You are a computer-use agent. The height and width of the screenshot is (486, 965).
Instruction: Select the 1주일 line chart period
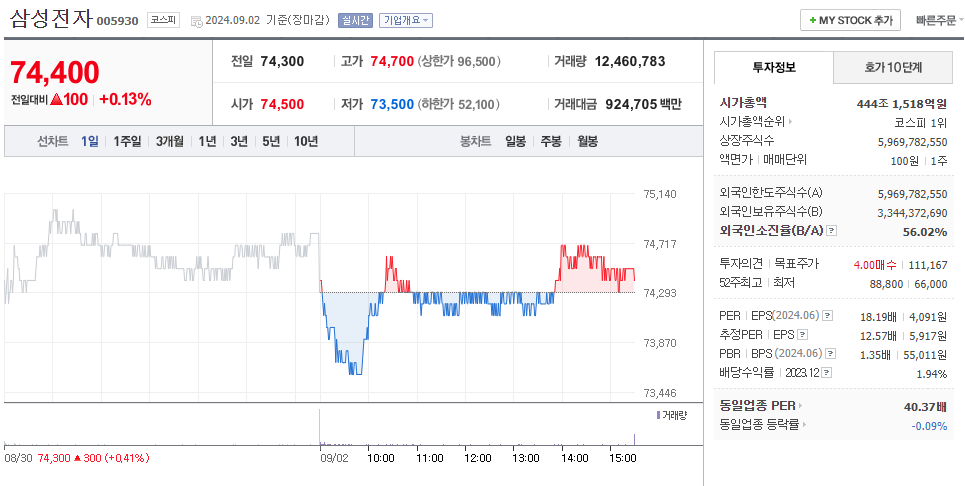pyautogui.click(x=127, y=141)
